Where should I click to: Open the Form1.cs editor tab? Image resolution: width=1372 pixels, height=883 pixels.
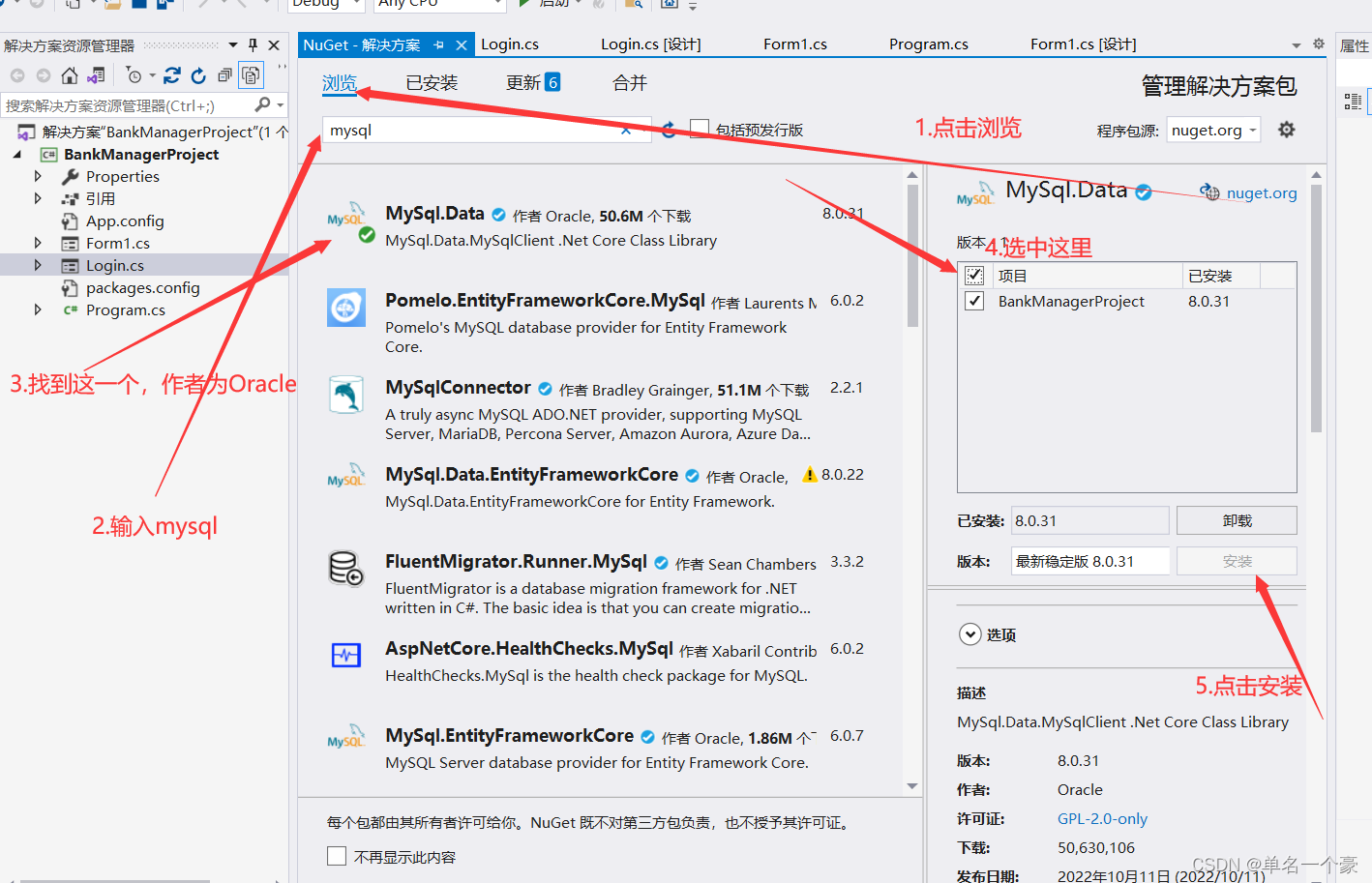[795, 44]
